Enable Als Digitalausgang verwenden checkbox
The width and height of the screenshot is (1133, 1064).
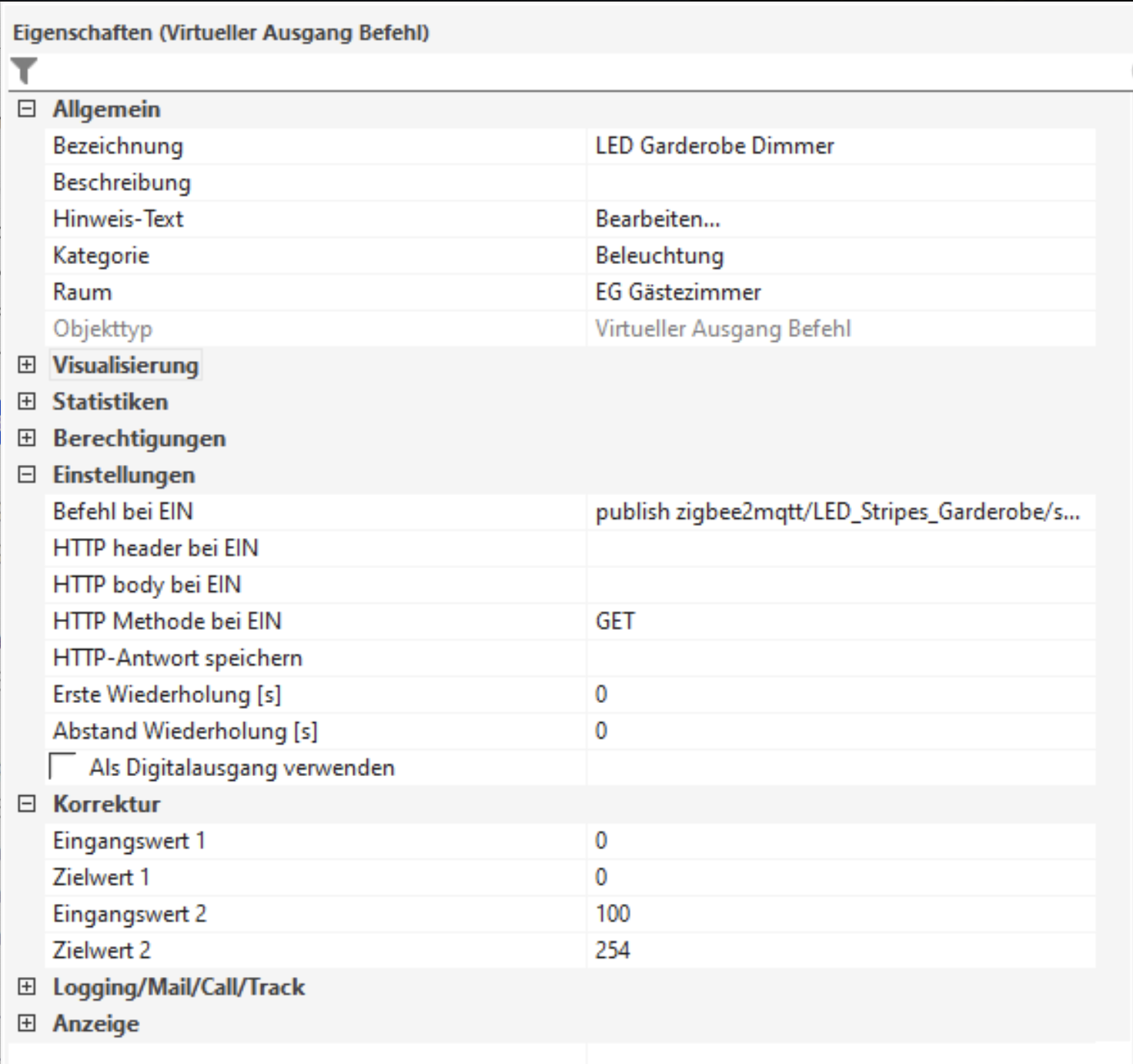point(62,767)
